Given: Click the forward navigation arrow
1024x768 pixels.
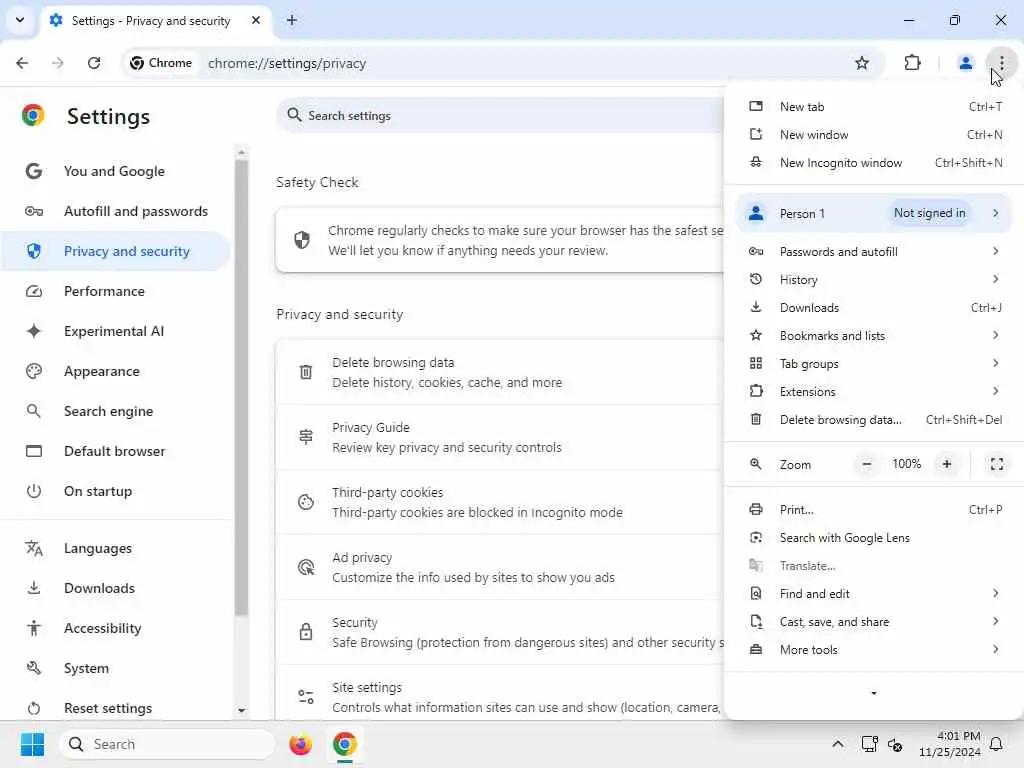Looking at the screenshot, I should pyautogui.click(x=57, y=63).
